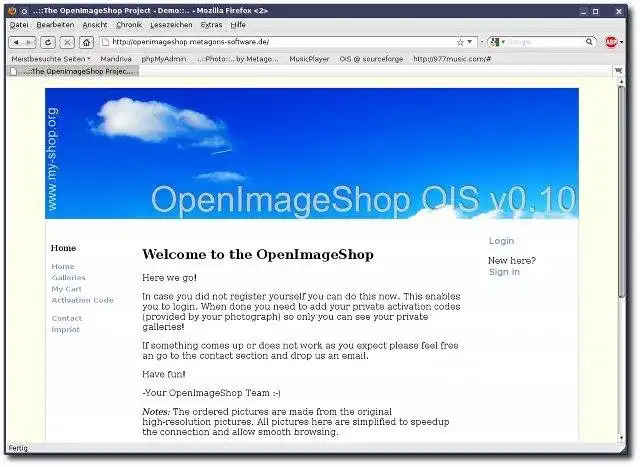The width and height of the screenshot is (640, 467).
Task: Reload the current page
Action: [x=48, y=42]
